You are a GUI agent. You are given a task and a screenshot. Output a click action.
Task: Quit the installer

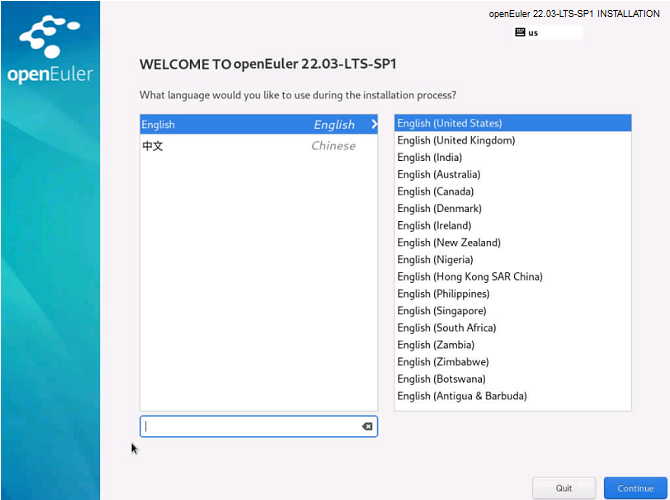click(565, 488)
